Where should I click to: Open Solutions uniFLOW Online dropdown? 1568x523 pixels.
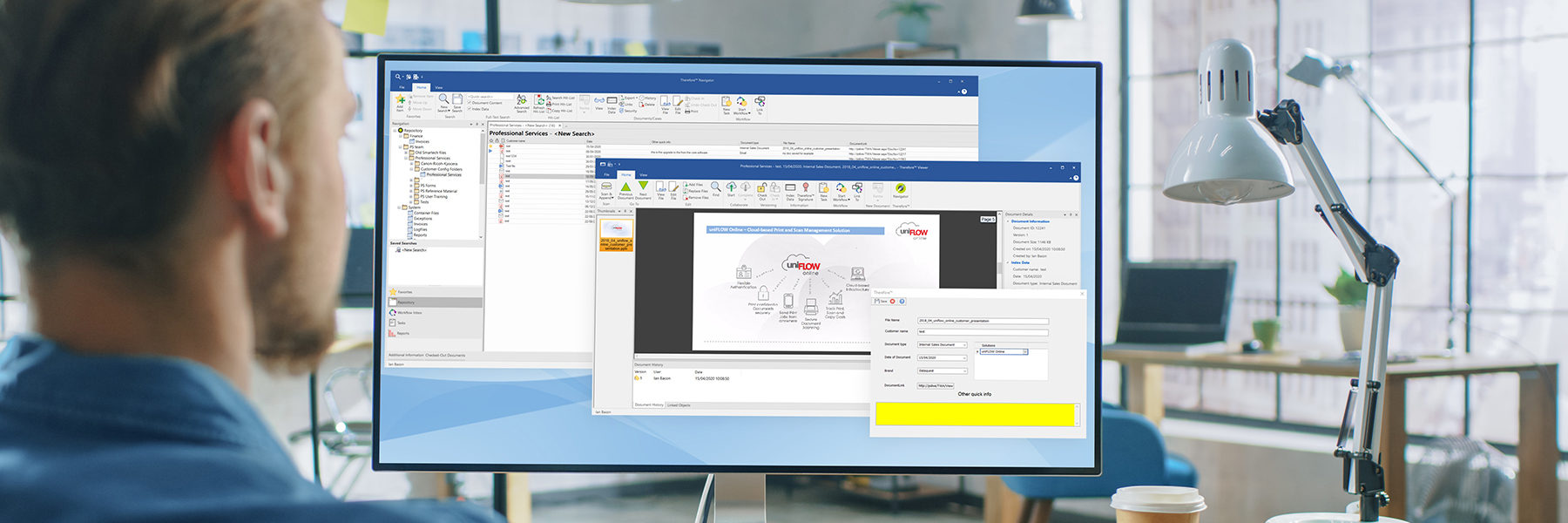[1025, 351]
